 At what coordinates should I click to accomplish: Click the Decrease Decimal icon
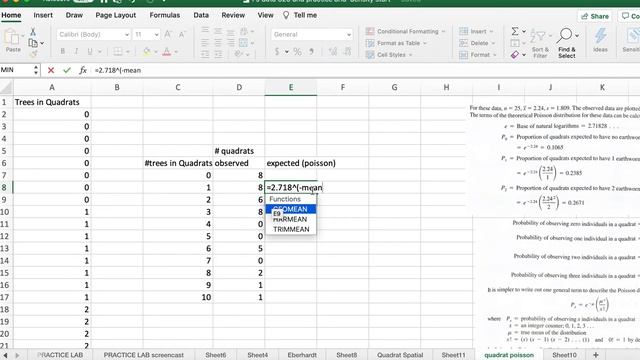point(347,52)
